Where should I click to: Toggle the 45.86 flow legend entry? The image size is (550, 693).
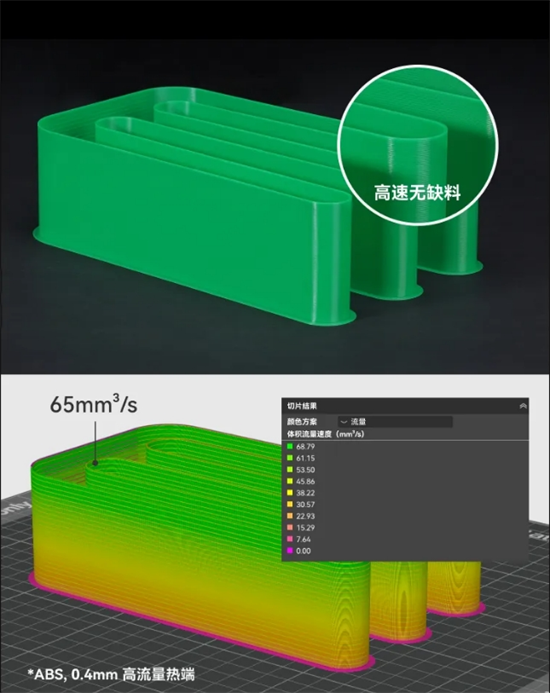point(301,481)
